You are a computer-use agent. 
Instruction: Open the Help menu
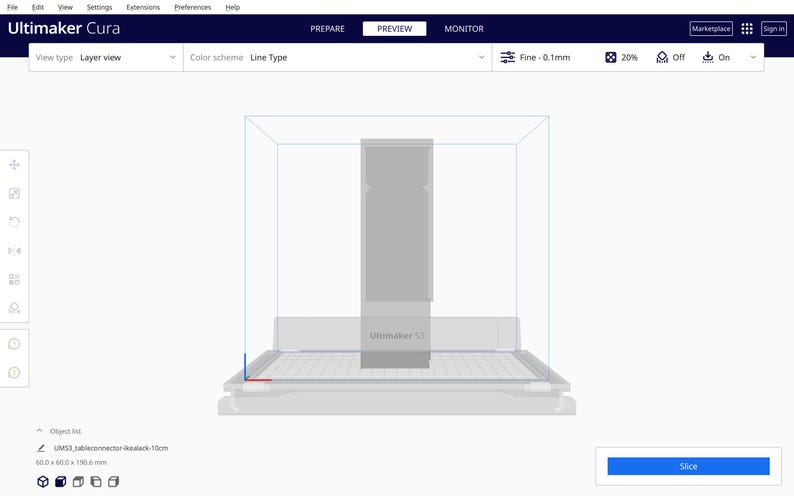pos(232,7)
